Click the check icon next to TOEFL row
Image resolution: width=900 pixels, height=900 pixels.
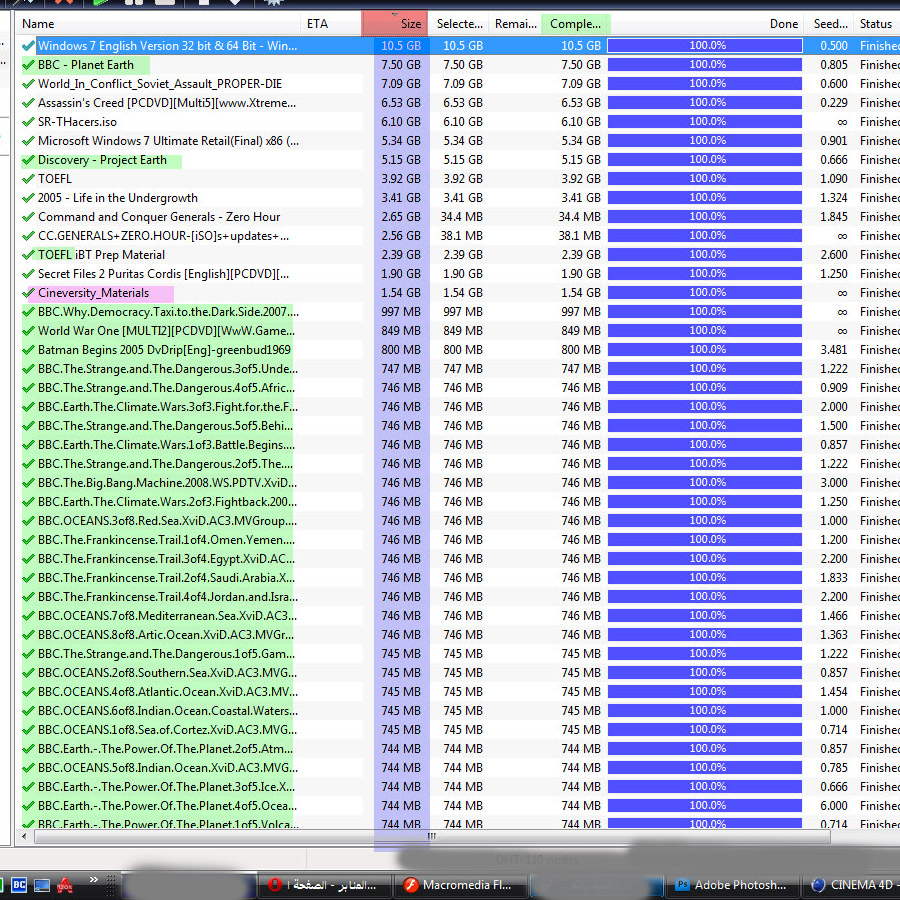point(28,179)
